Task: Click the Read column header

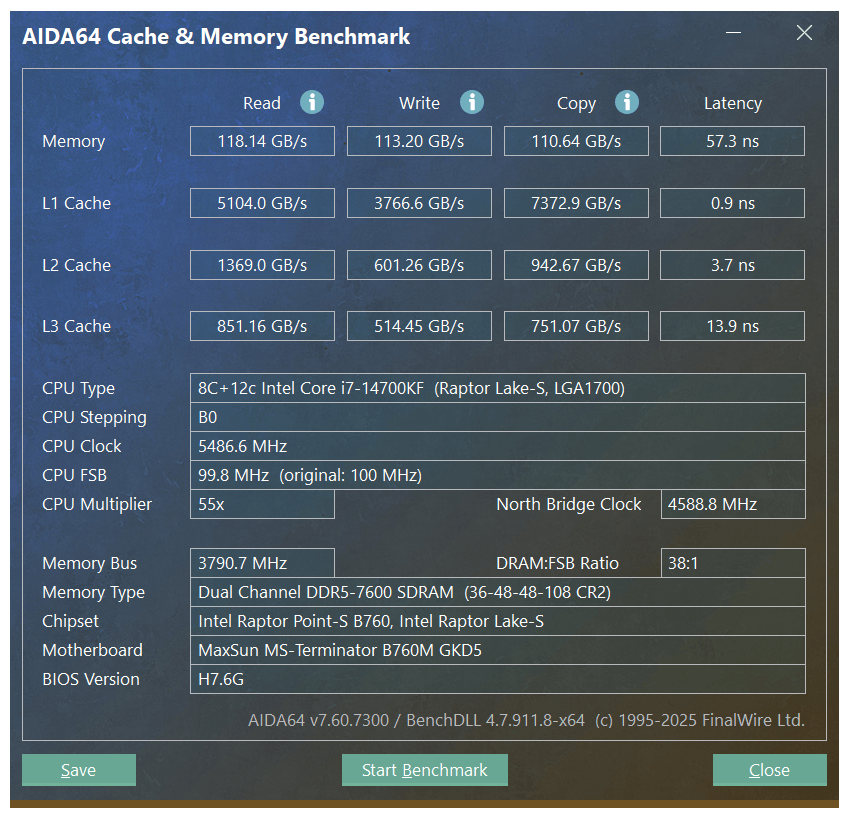Action: (262, 103)
